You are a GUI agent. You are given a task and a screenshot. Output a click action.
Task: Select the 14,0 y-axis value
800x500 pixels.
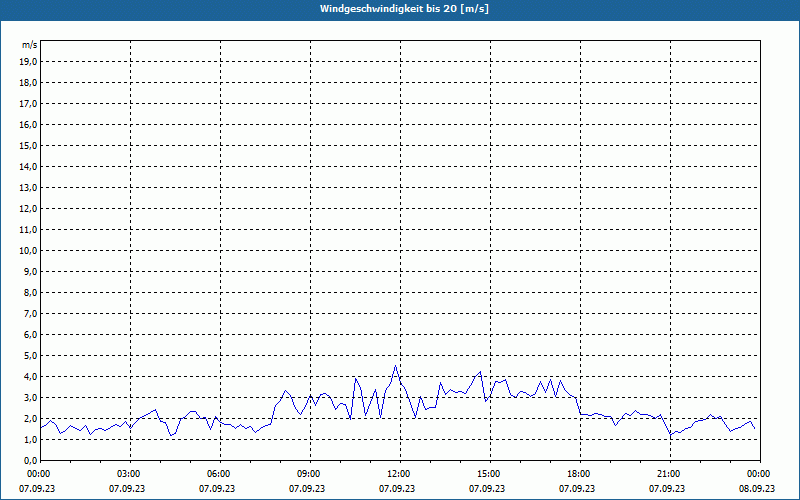pos(28,166)
